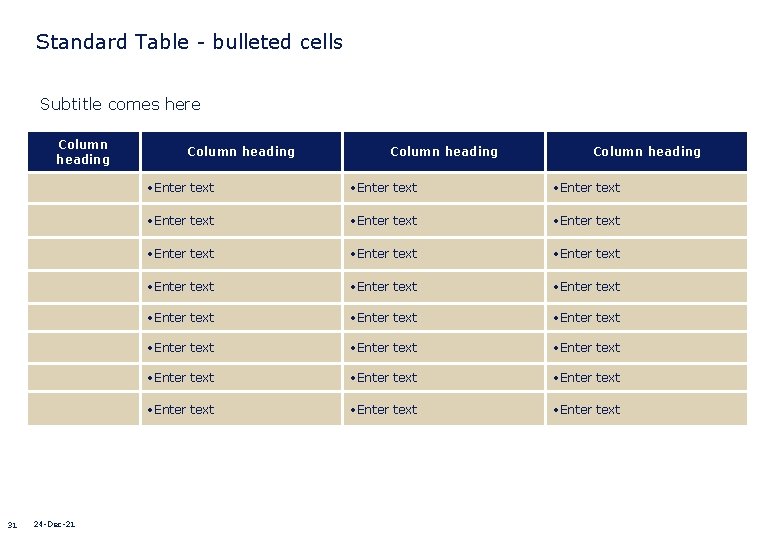Click 'Enter text' in first row, third column
Viewport: 780px width, 540px height.
[388, 188]
